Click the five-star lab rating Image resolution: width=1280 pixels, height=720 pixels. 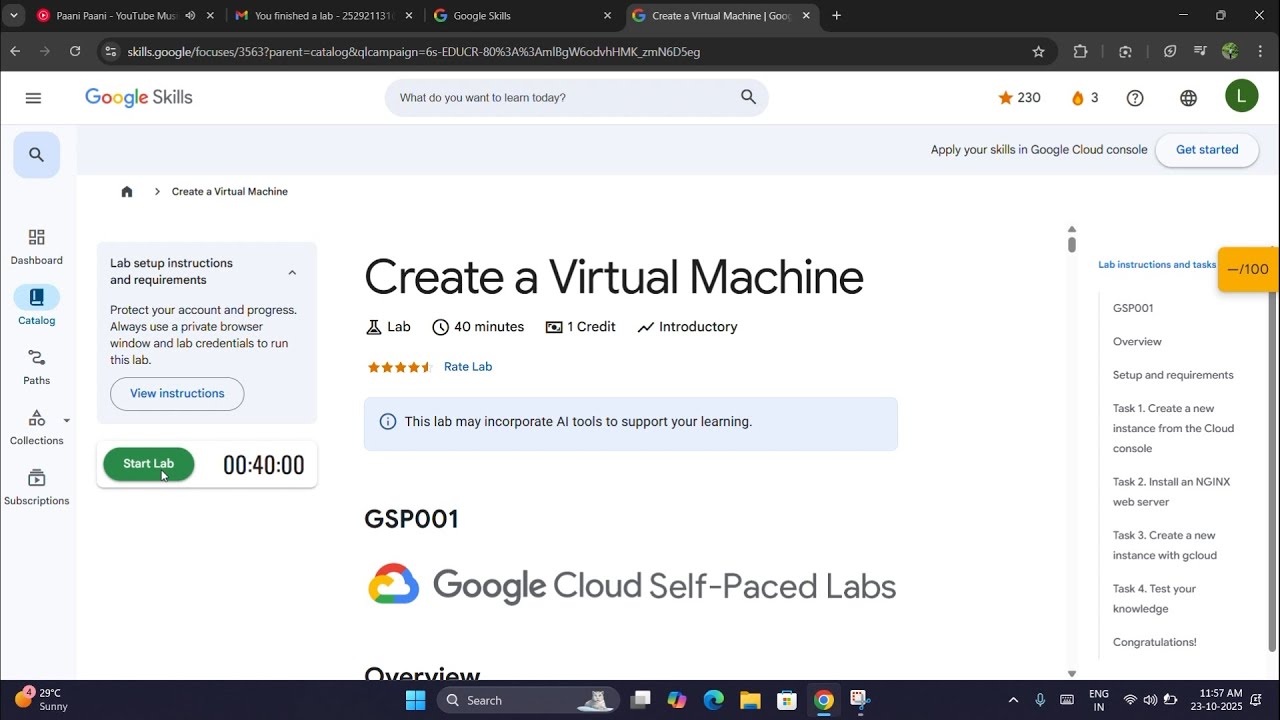coord(400,367)
